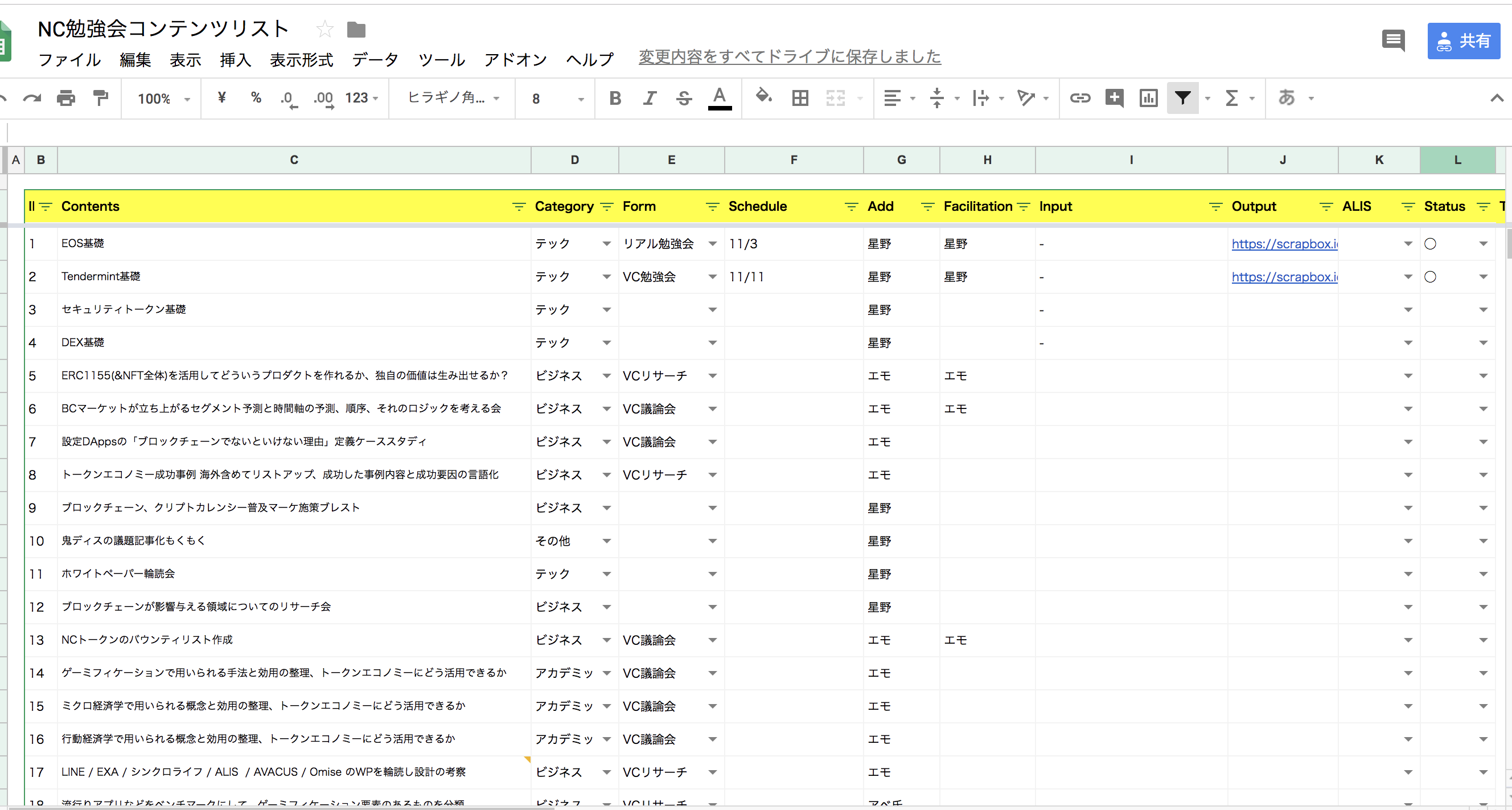Open the text color picker
1512x810 pixels.
pos(720,98)
